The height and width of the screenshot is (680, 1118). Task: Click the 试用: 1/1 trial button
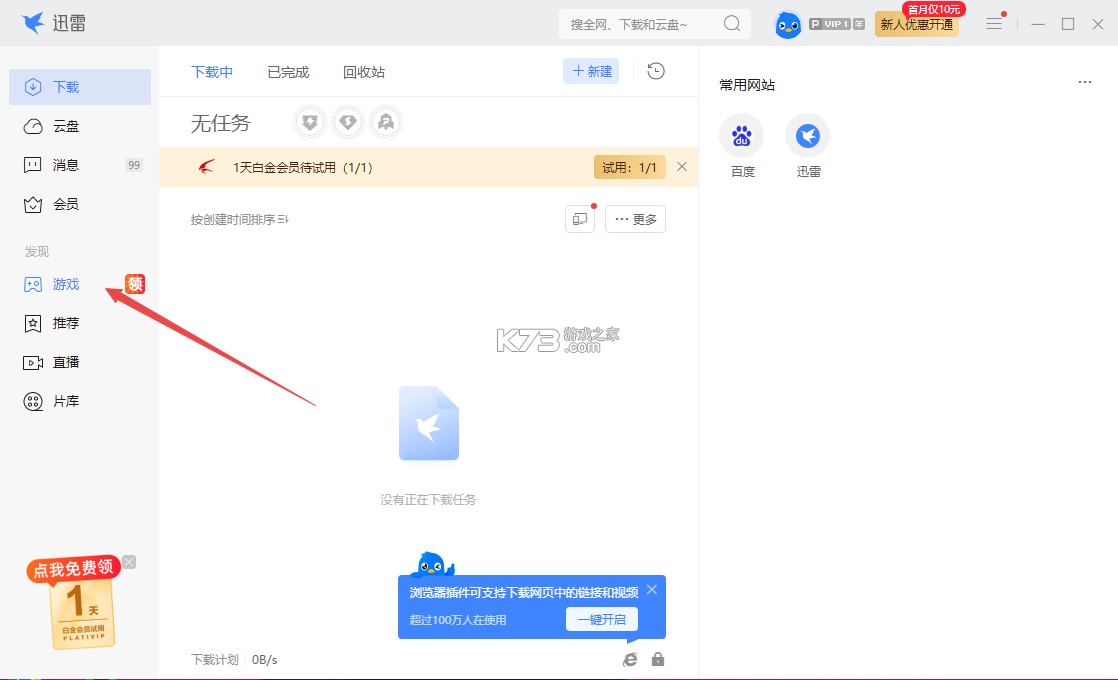point(630,168)
